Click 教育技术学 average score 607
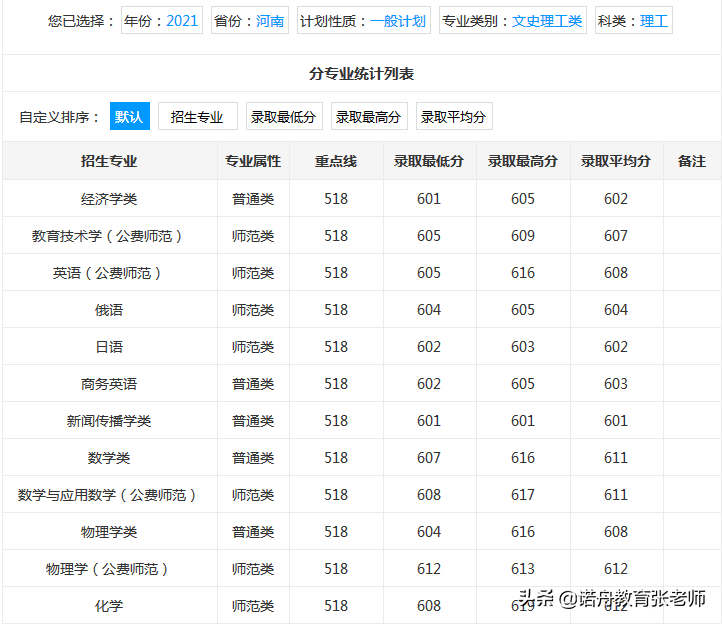Image resolution: width=722 pixels, height=624 pixels. (x=616, y=236)
